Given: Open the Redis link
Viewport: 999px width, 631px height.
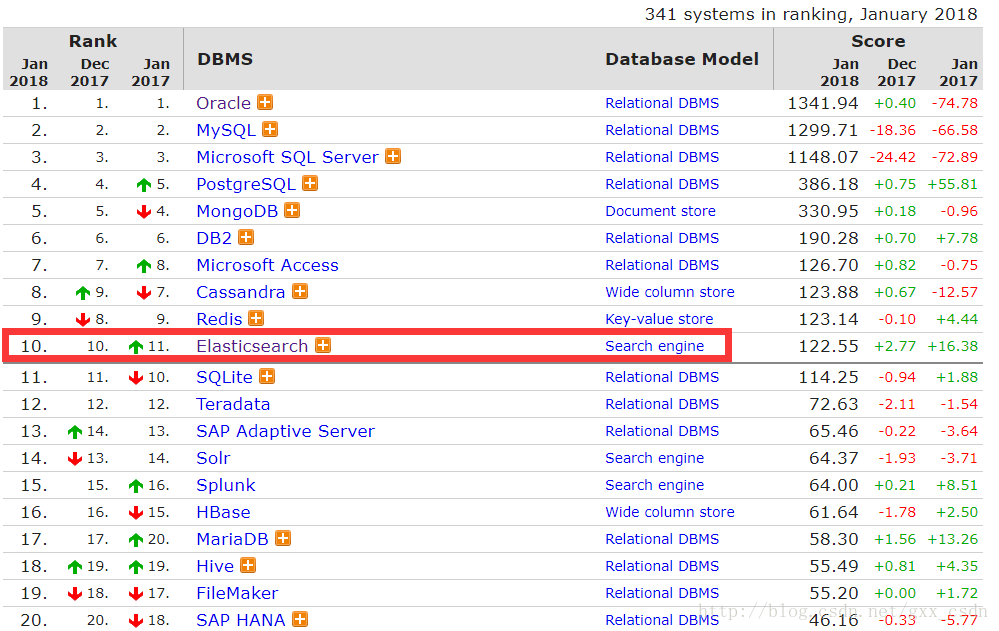Looking at the screenshot, I should (219, 319).
